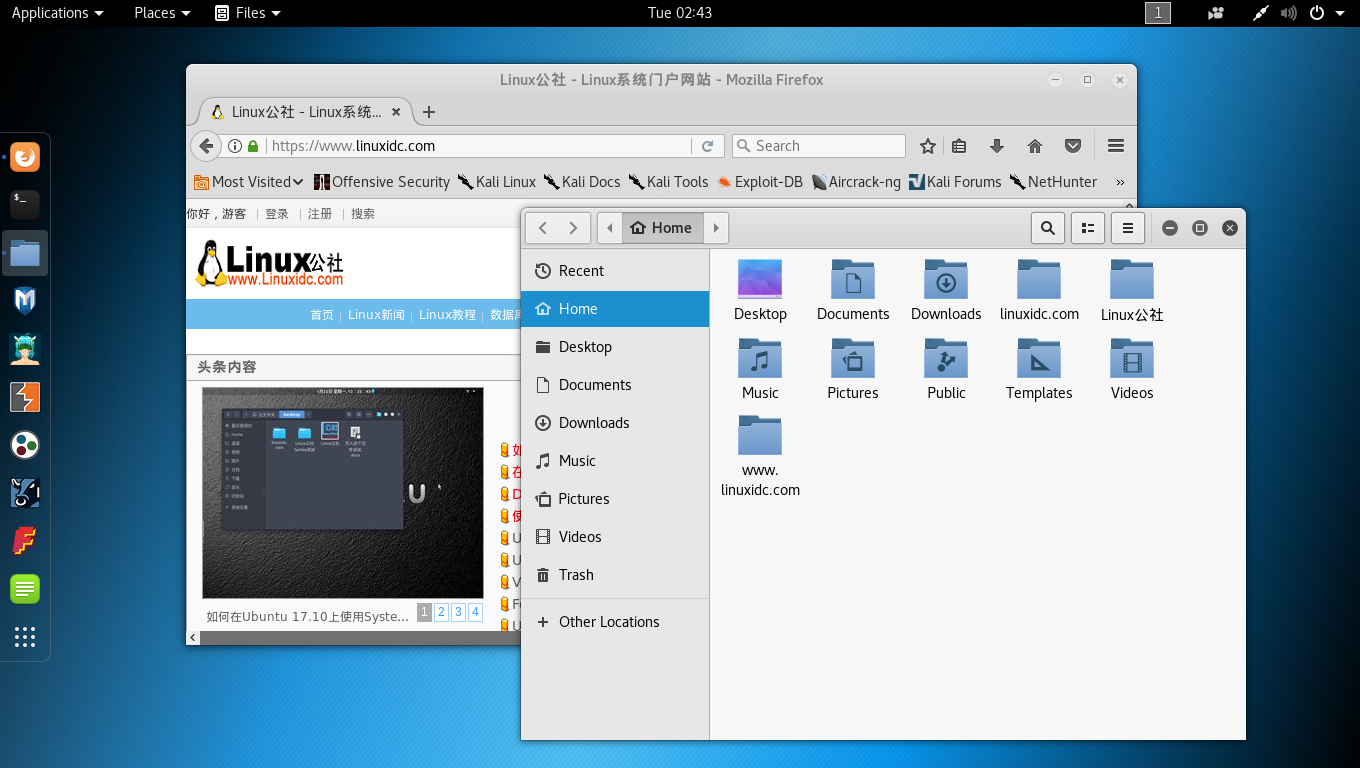The height and width of the screenshot is (768, 1360).
Task: Open the Music folder icon
Action: (x=760, y=358)
